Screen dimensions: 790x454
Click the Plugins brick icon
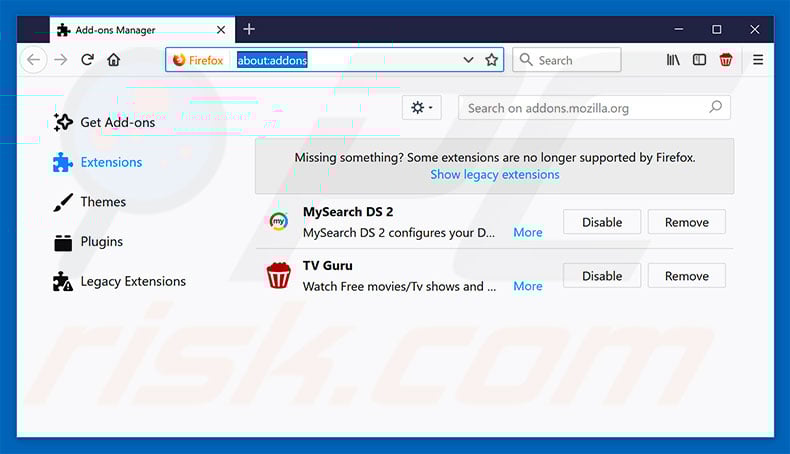pos(63,242)
